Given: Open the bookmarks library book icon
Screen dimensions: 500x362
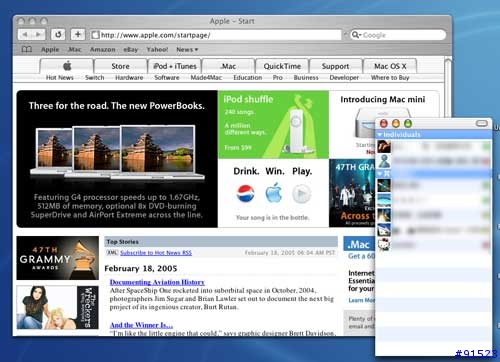Looking at the screenshot, I should click(x=27, y=49).
